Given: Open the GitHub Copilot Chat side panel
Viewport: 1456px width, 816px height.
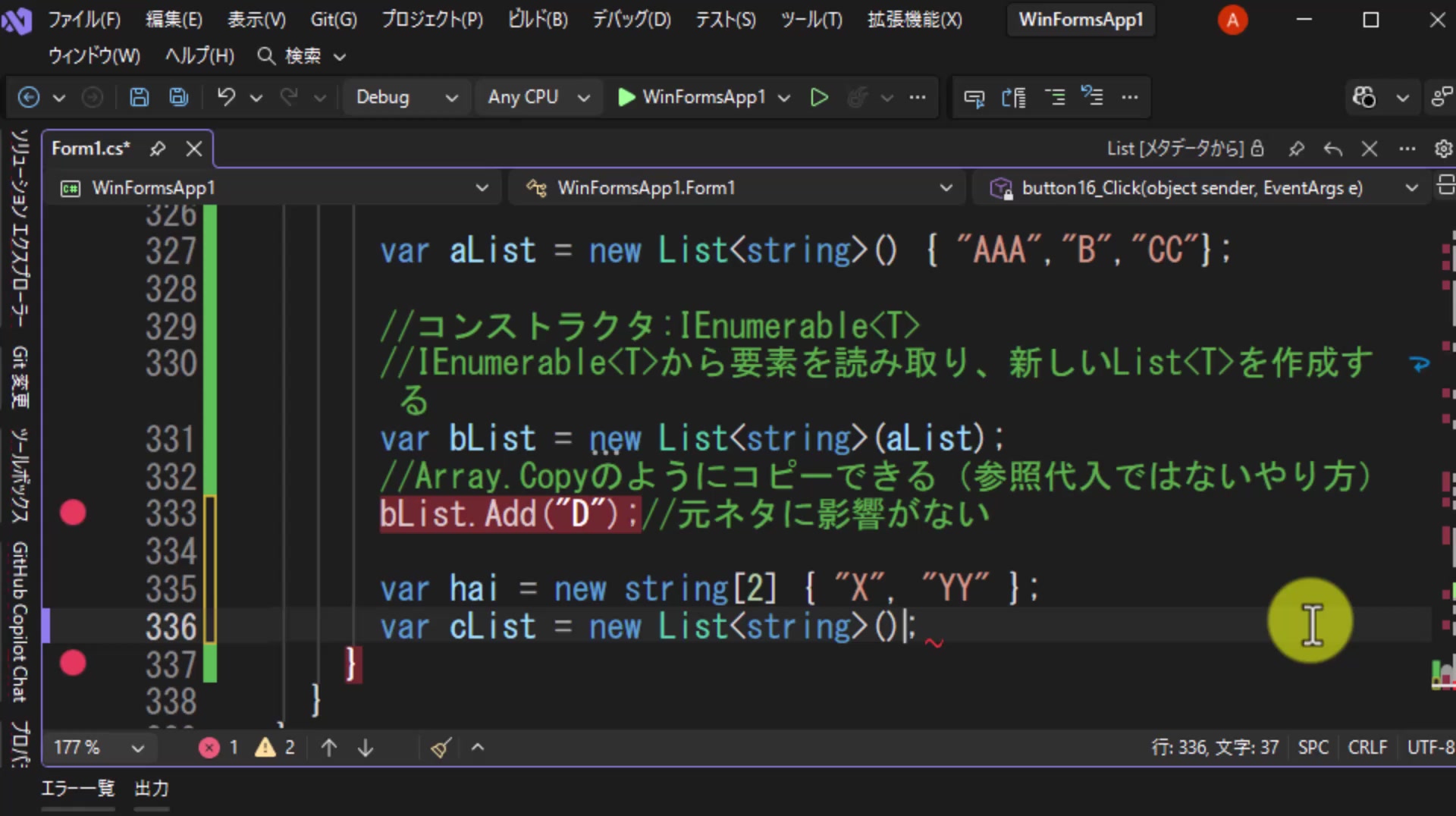Looking at the screenshot, I should pos(20,622).
